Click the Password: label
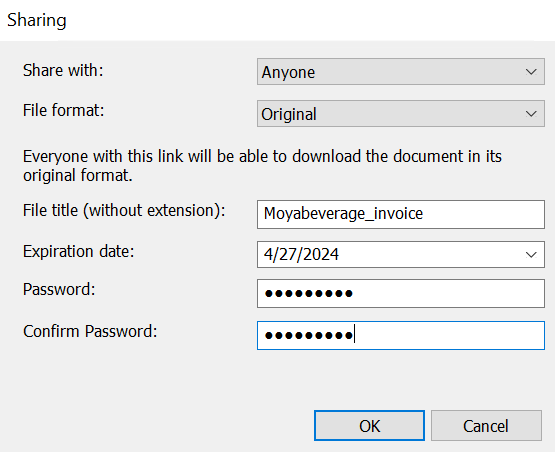The height and width of the screenshot is (452, 555). tap(59, 289)
